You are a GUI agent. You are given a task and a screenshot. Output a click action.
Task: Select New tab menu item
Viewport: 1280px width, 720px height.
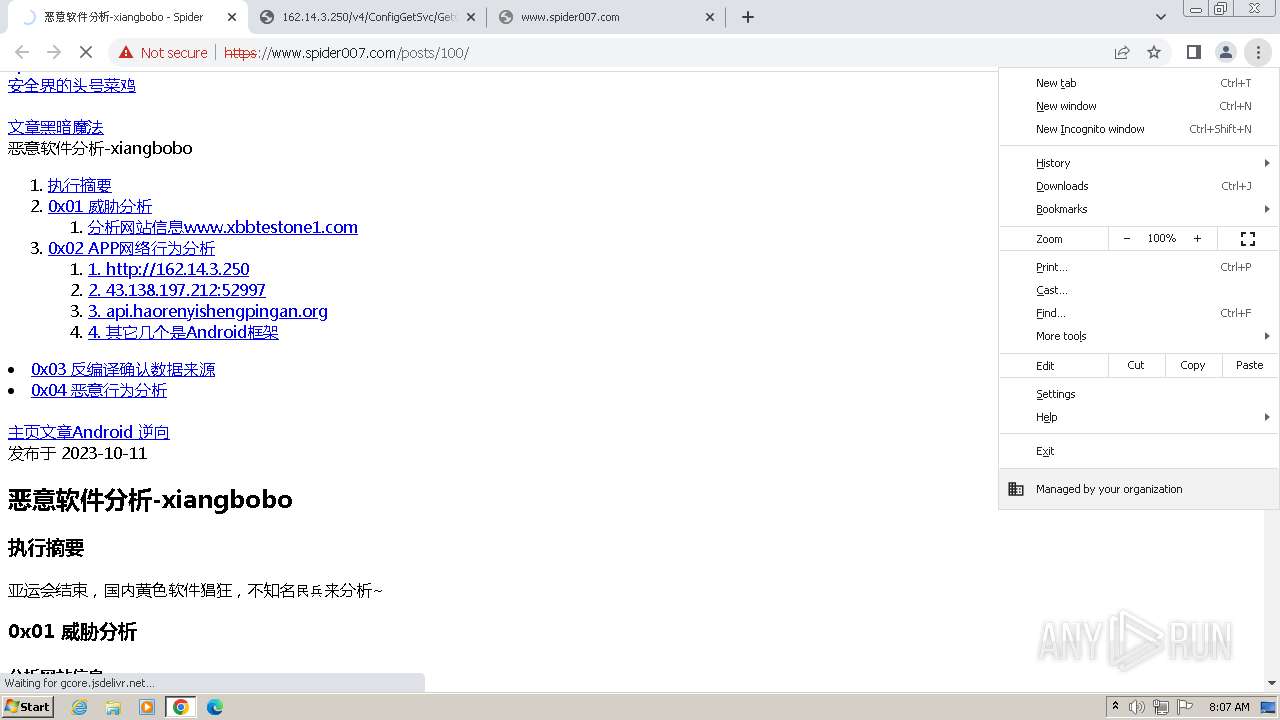coord(1139,83)
